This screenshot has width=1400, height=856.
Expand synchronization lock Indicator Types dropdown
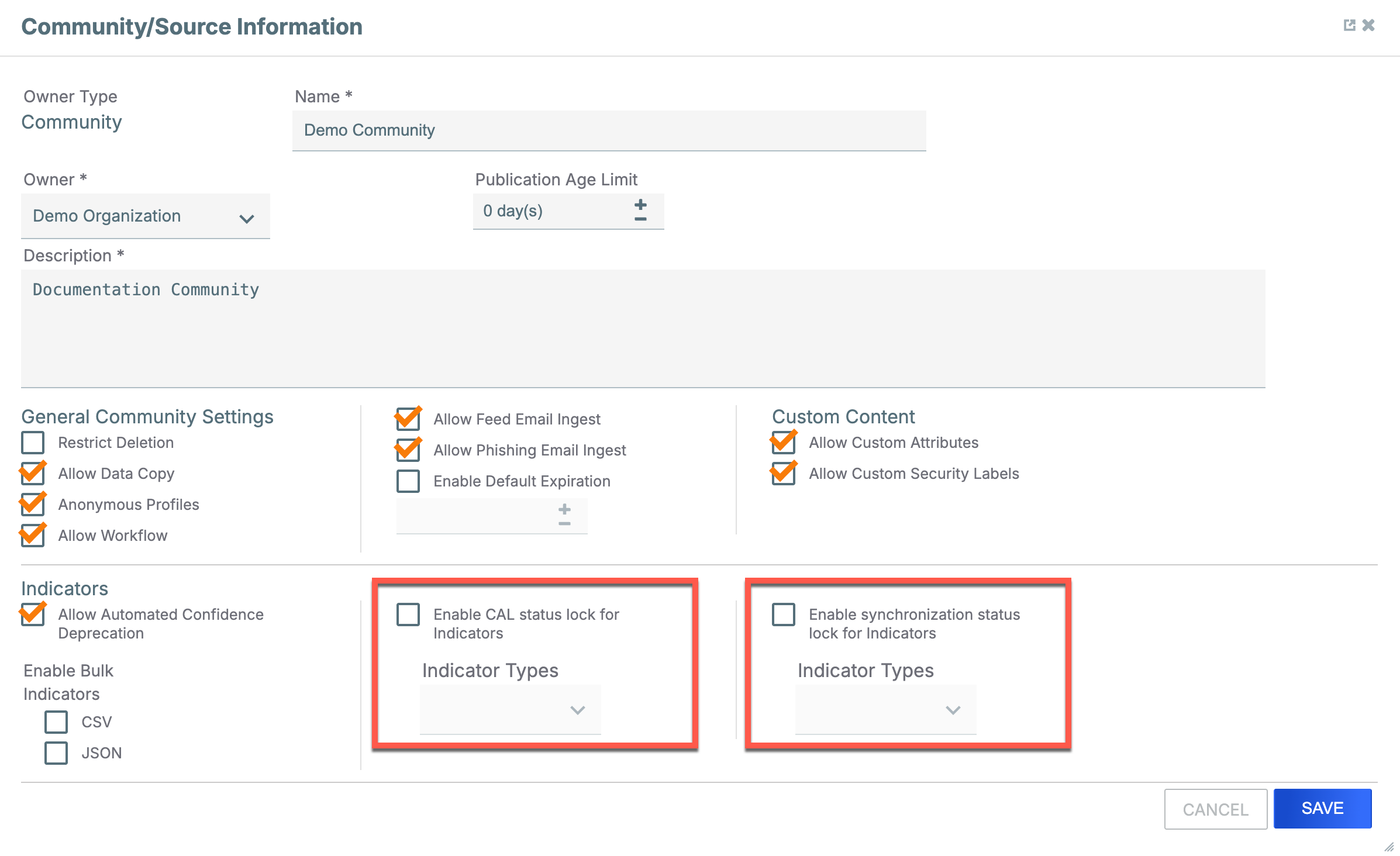pyautogui.click(x=885, y=710)
